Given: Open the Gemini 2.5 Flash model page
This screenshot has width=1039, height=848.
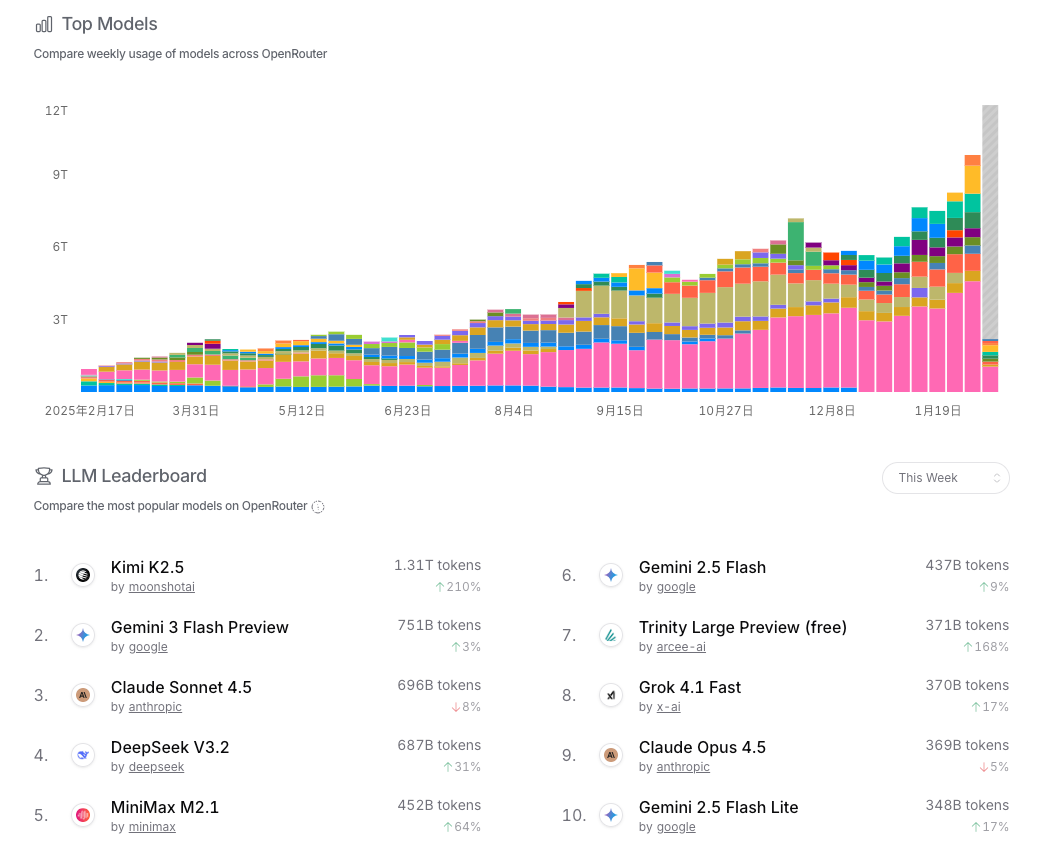Looking at the screenshot, I should [x=702, y=568].
